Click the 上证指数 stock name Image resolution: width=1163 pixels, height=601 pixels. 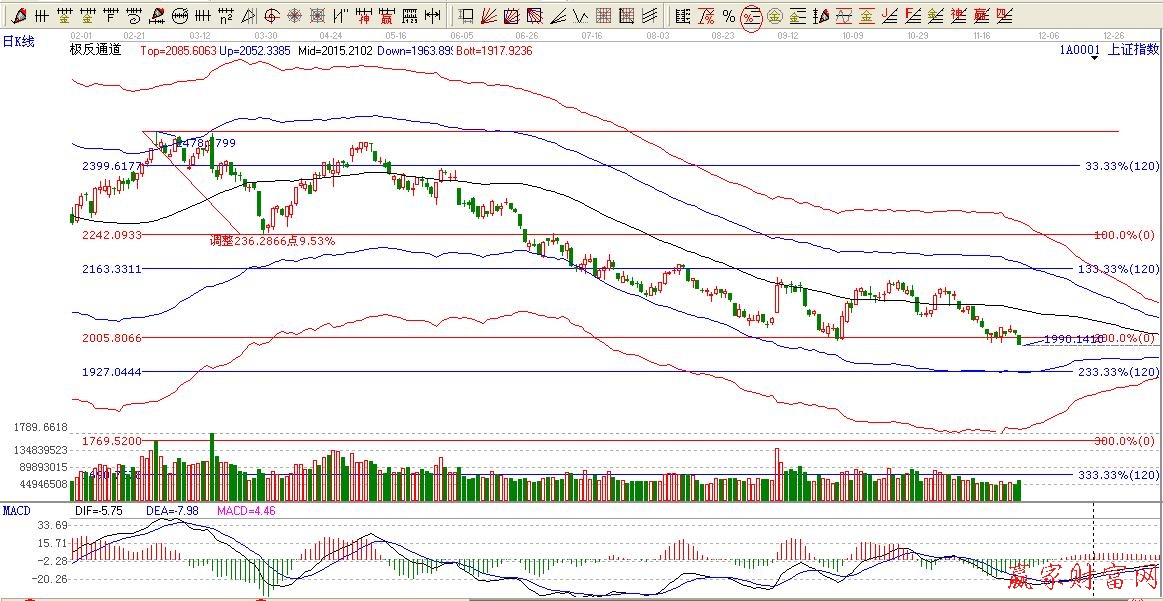pyautogui.click(x=1131, y=50)
